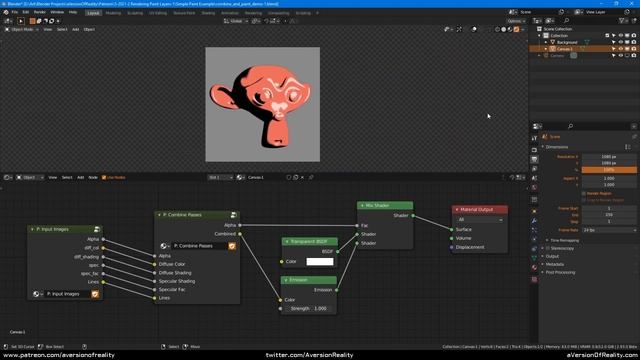Enable the Stereoscopy panel checkbox
Viewport: 640px width, 360px height.
click(548, 248)
